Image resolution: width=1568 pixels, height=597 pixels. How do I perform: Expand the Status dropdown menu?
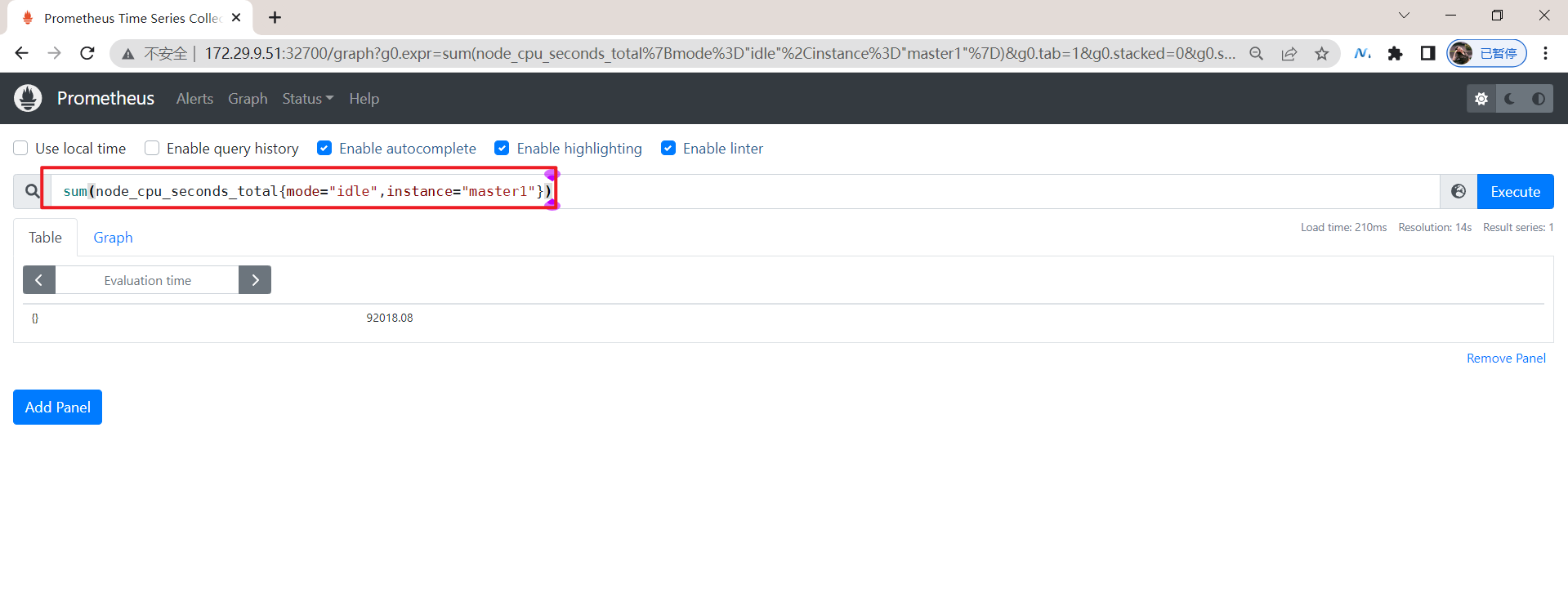[308, 99]
